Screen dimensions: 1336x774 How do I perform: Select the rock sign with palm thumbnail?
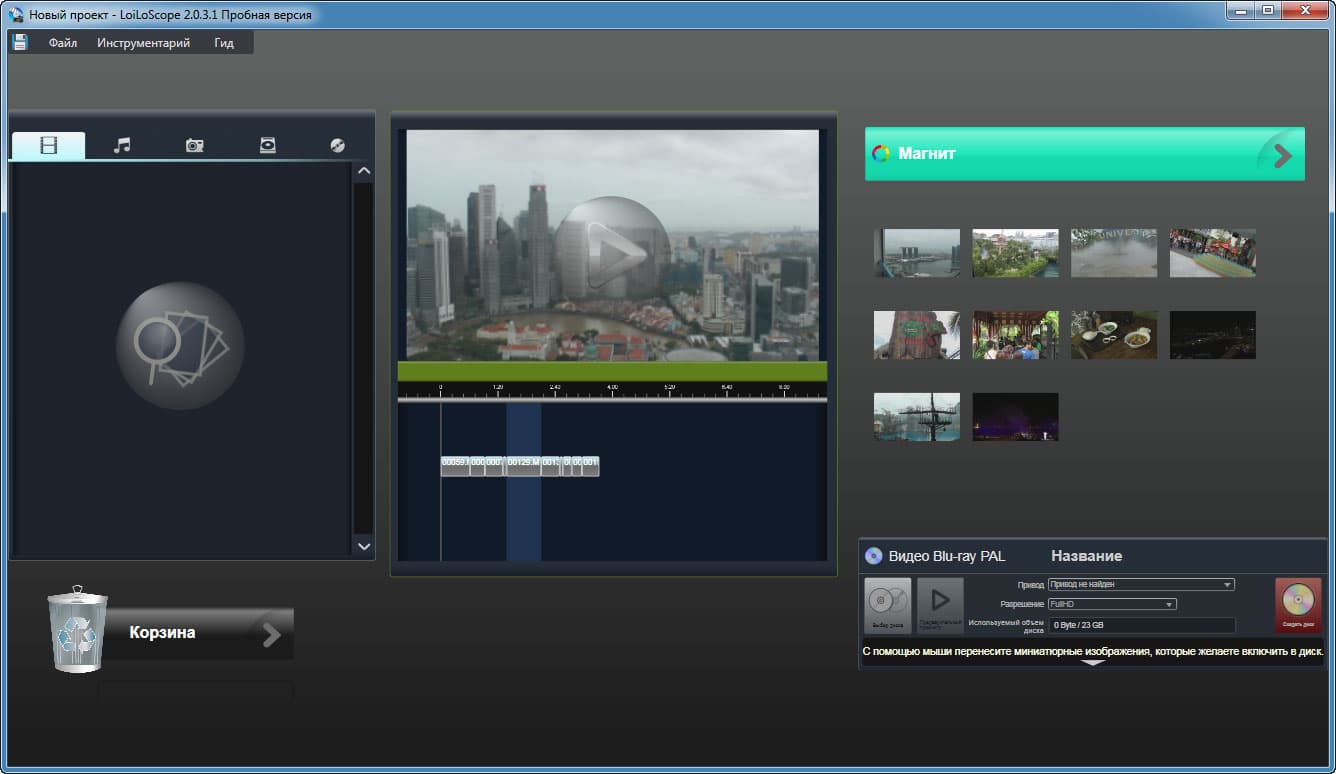point(917,335)
